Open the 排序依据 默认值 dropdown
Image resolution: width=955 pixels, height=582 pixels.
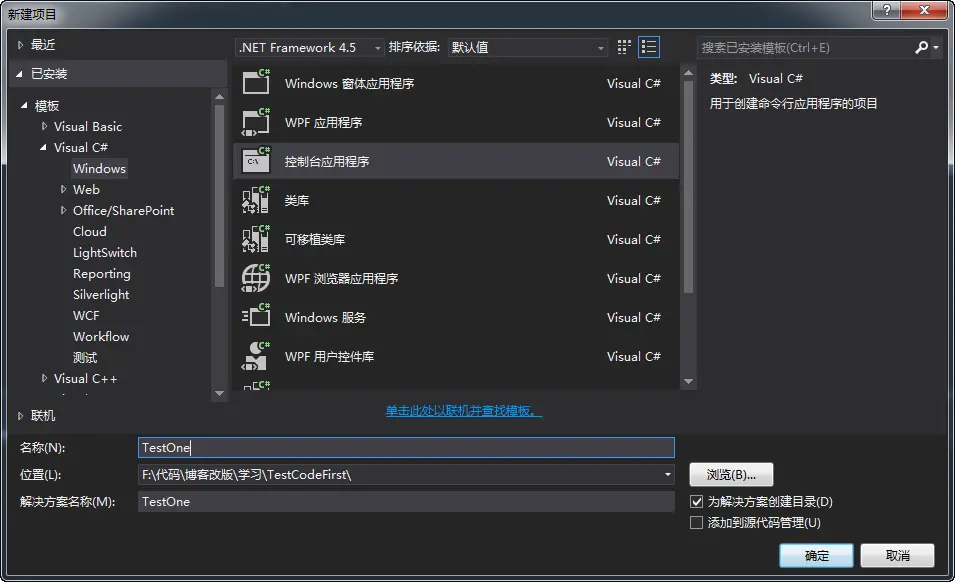click(x=527, y=47)
